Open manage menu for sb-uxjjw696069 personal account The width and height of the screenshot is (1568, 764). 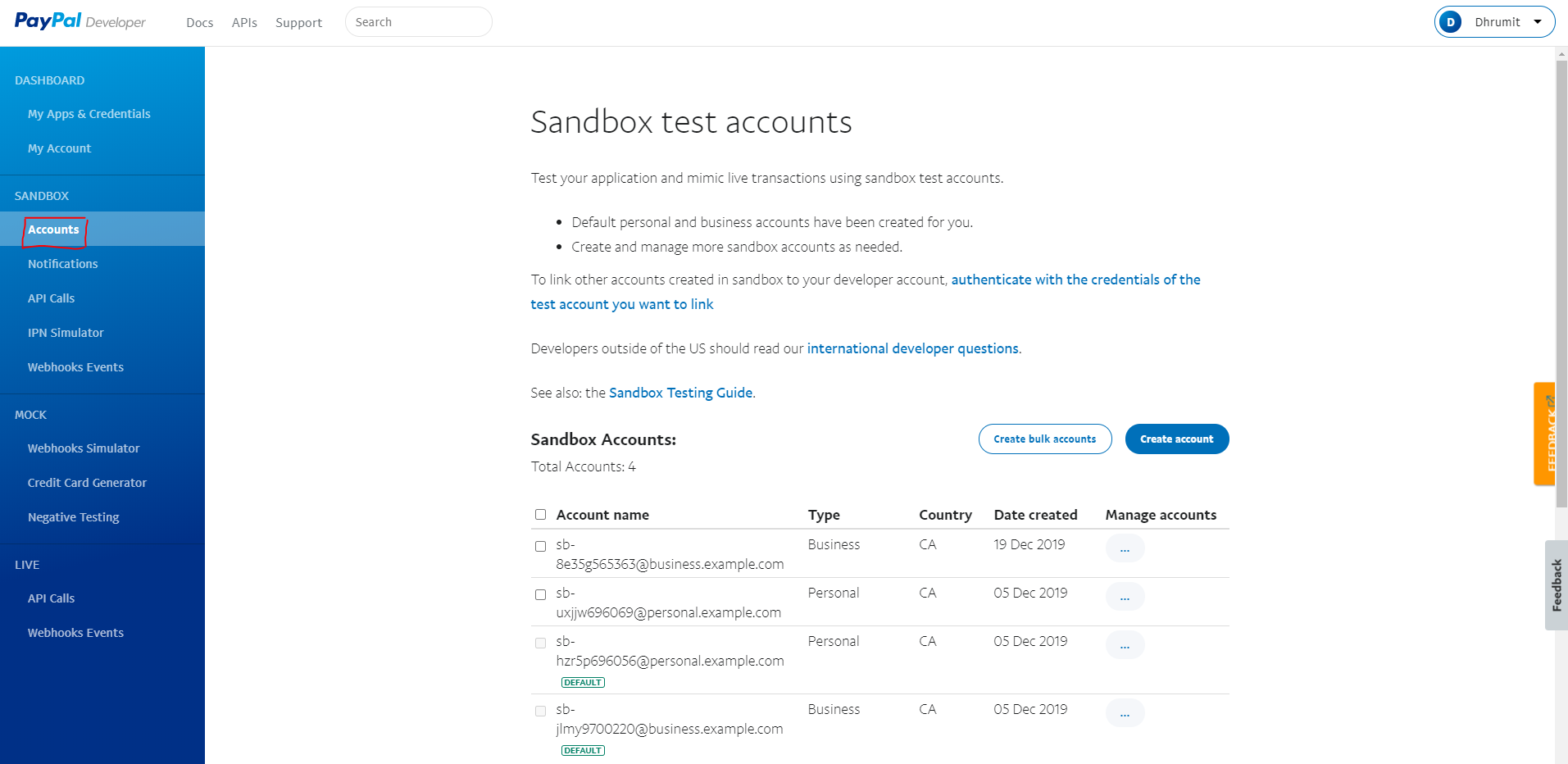(1125, 597)
